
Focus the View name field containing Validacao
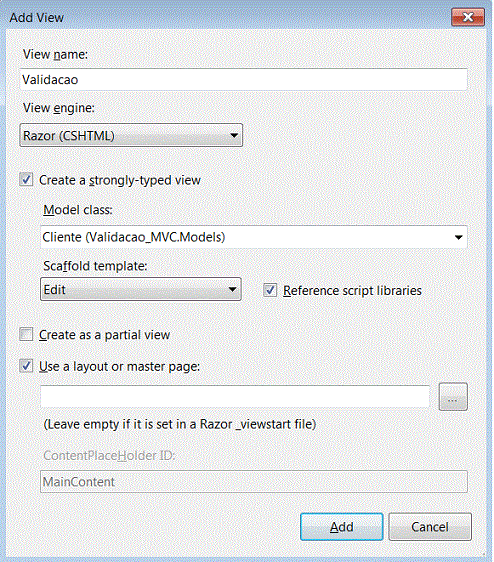coord(243,80)
